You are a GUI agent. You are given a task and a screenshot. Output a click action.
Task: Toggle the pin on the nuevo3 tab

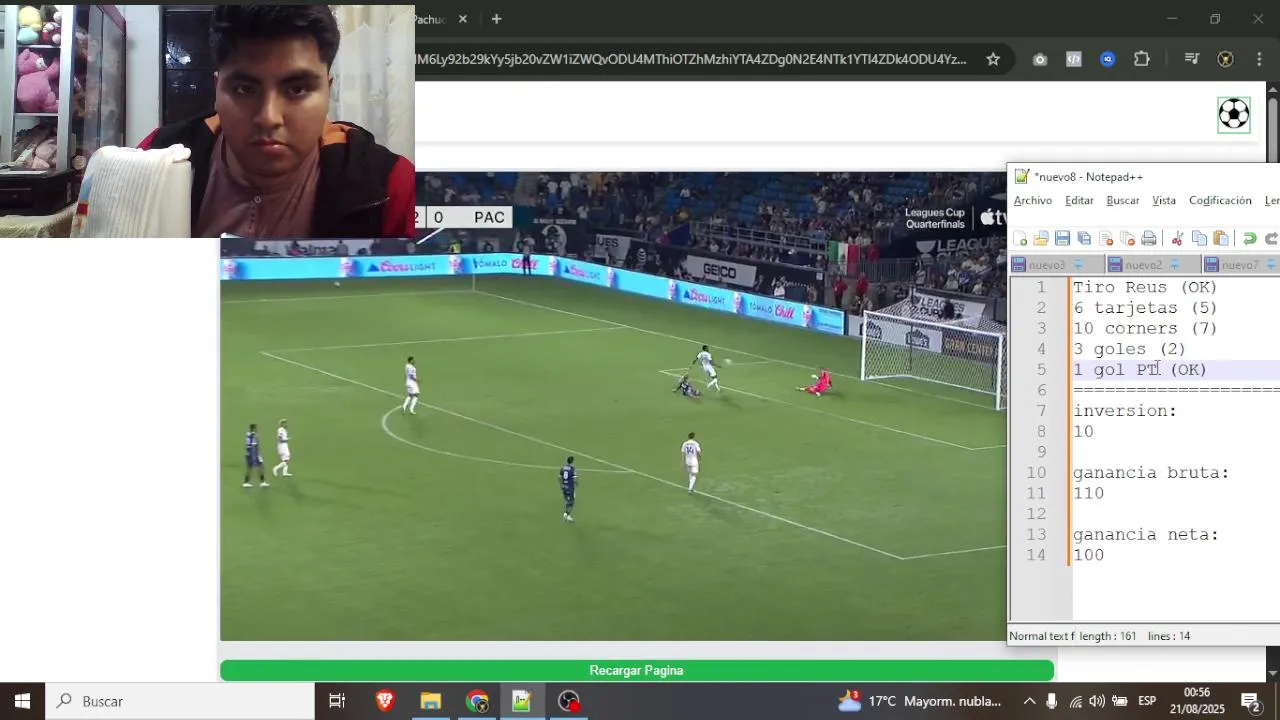1078,265
